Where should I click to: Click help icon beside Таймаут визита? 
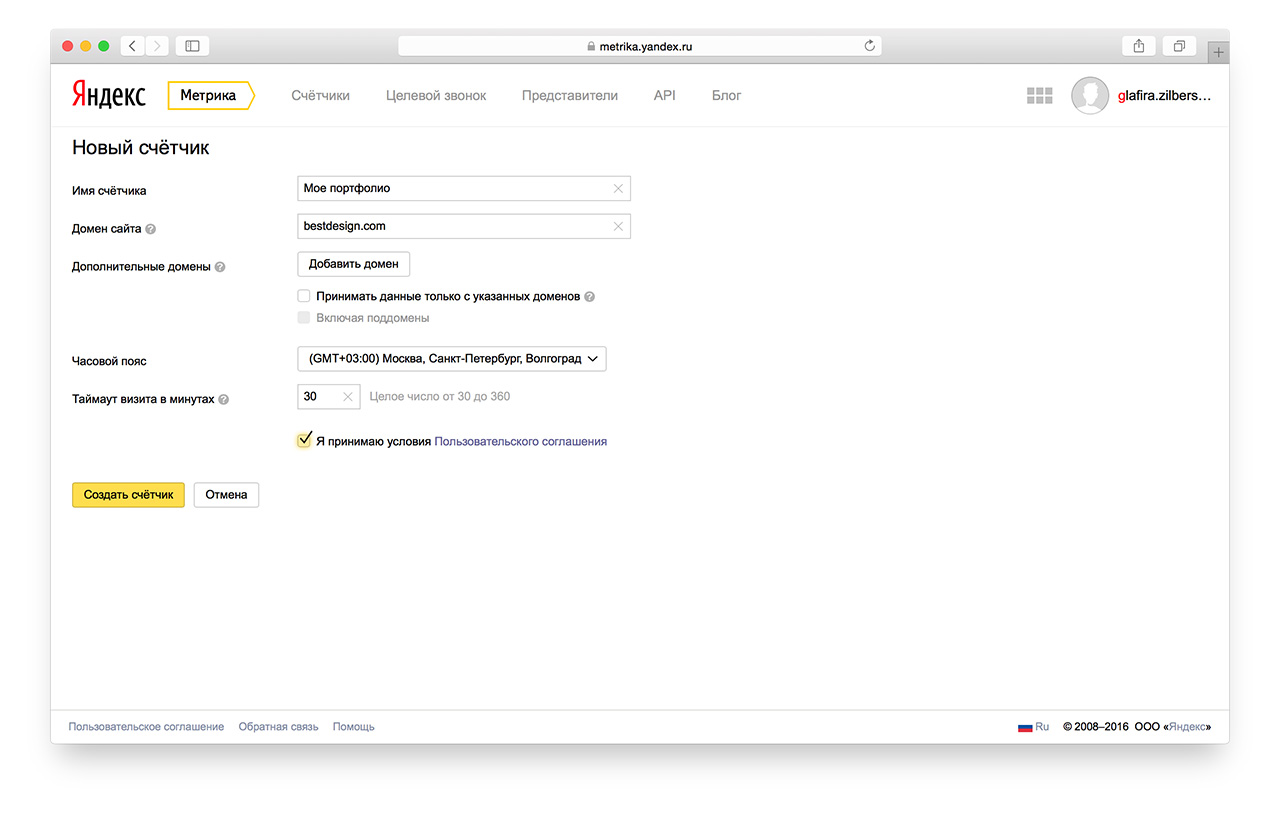(224, 399)
